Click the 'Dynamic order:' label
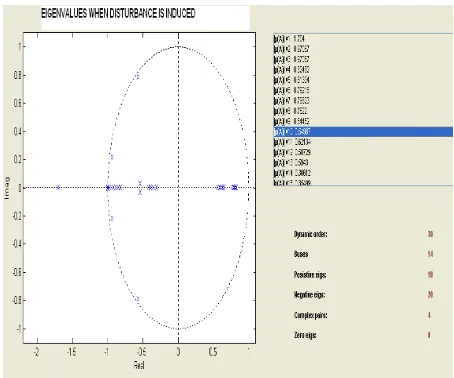 [310, 234]
